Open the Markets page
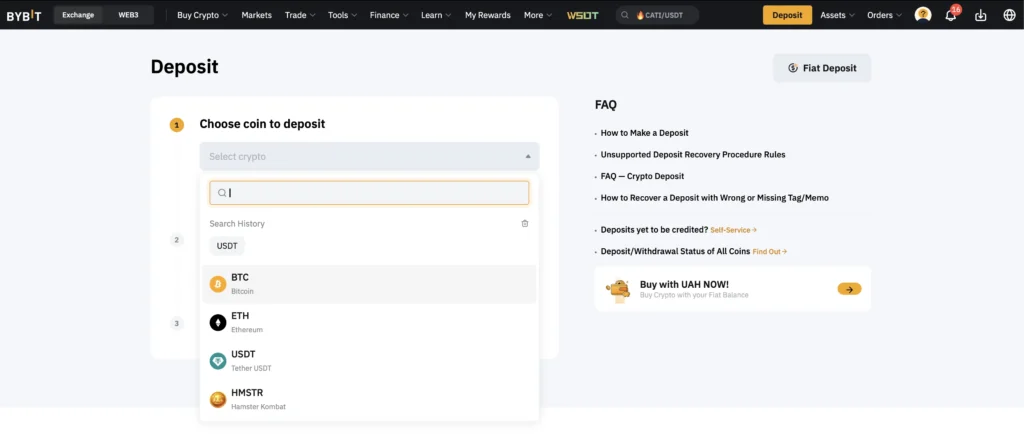The height and width of the screenshot is (441, 1024). coord(257,15)
